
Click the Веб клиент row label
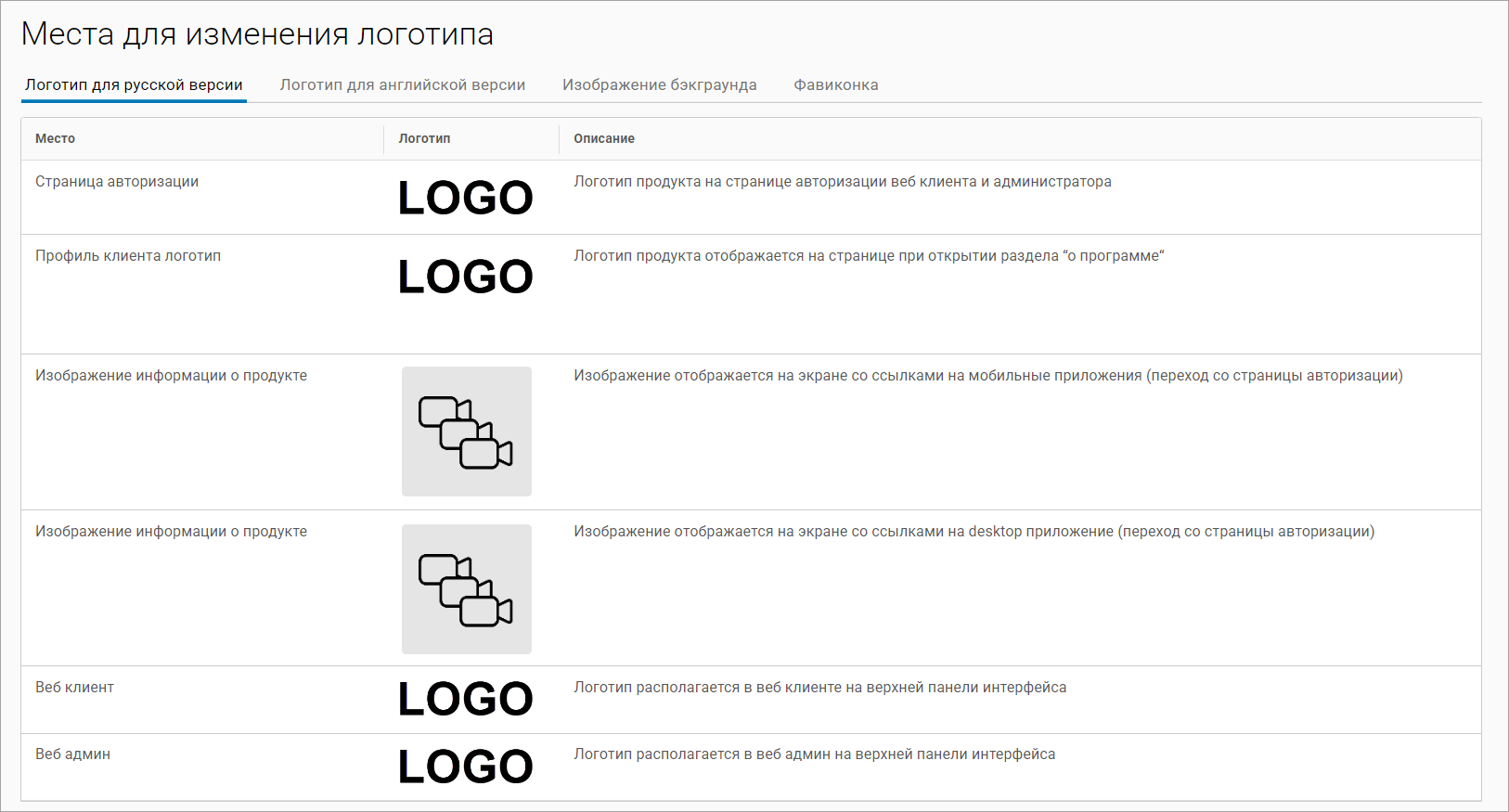74,688
